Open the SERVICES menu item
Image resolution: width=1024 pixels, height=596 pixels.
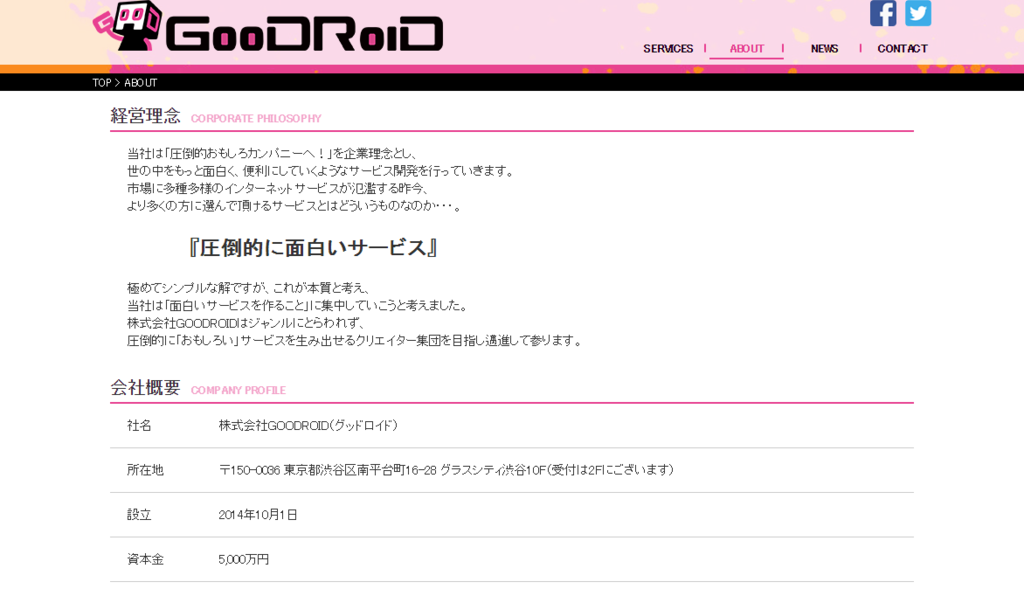point(667,49)
